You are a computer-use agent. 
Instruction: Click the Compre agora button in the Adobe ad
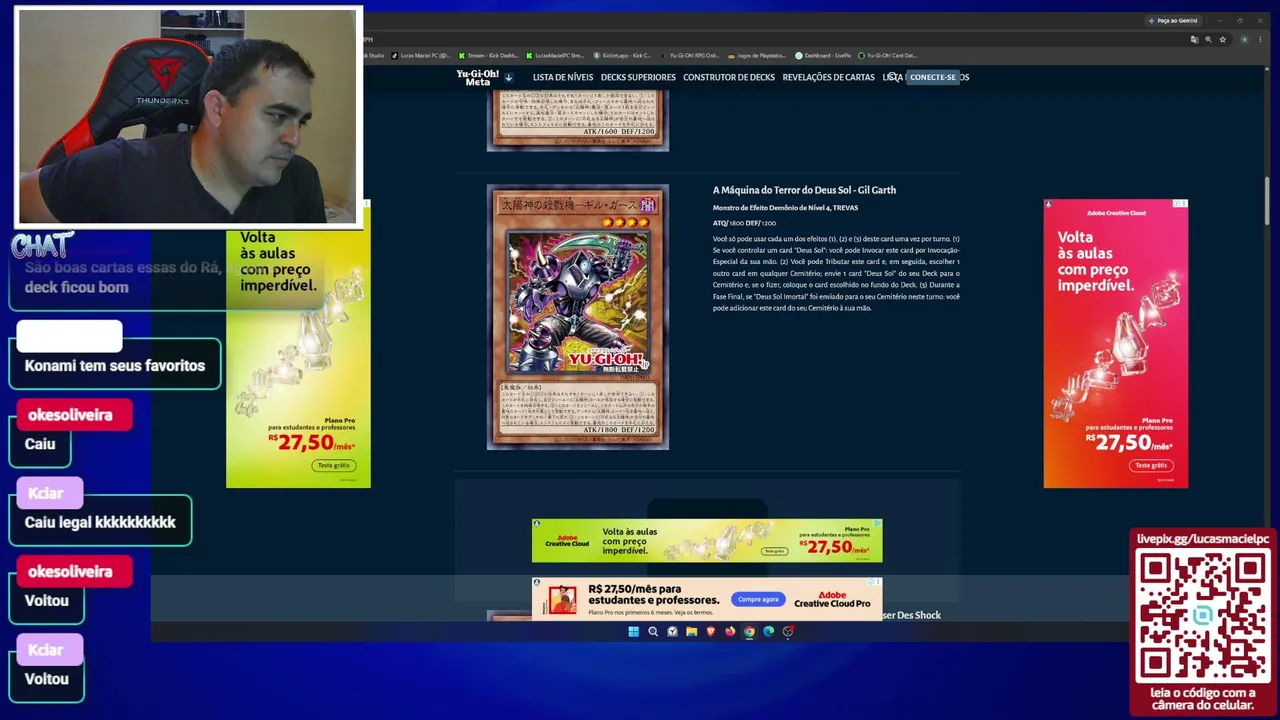pos(757,599)
